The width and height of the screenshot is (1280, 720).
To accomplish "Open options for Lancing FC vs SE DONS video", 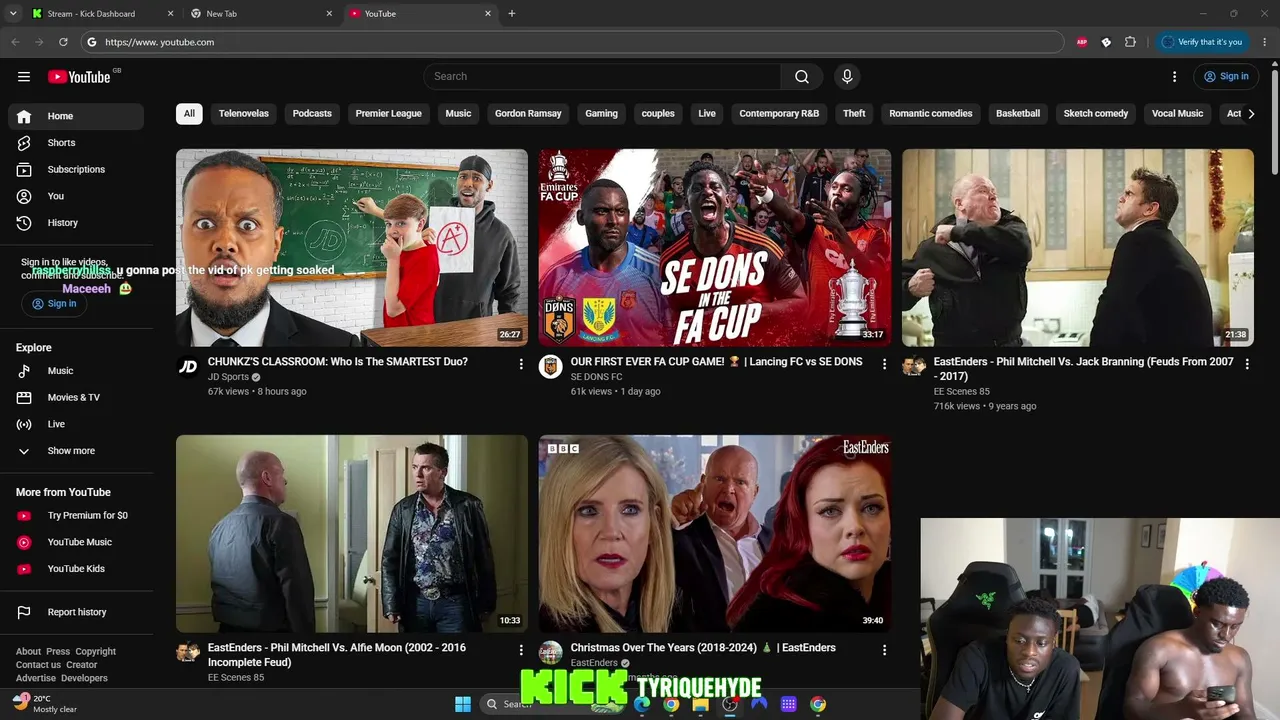I will pyautogui.click(x=884, y=364).
